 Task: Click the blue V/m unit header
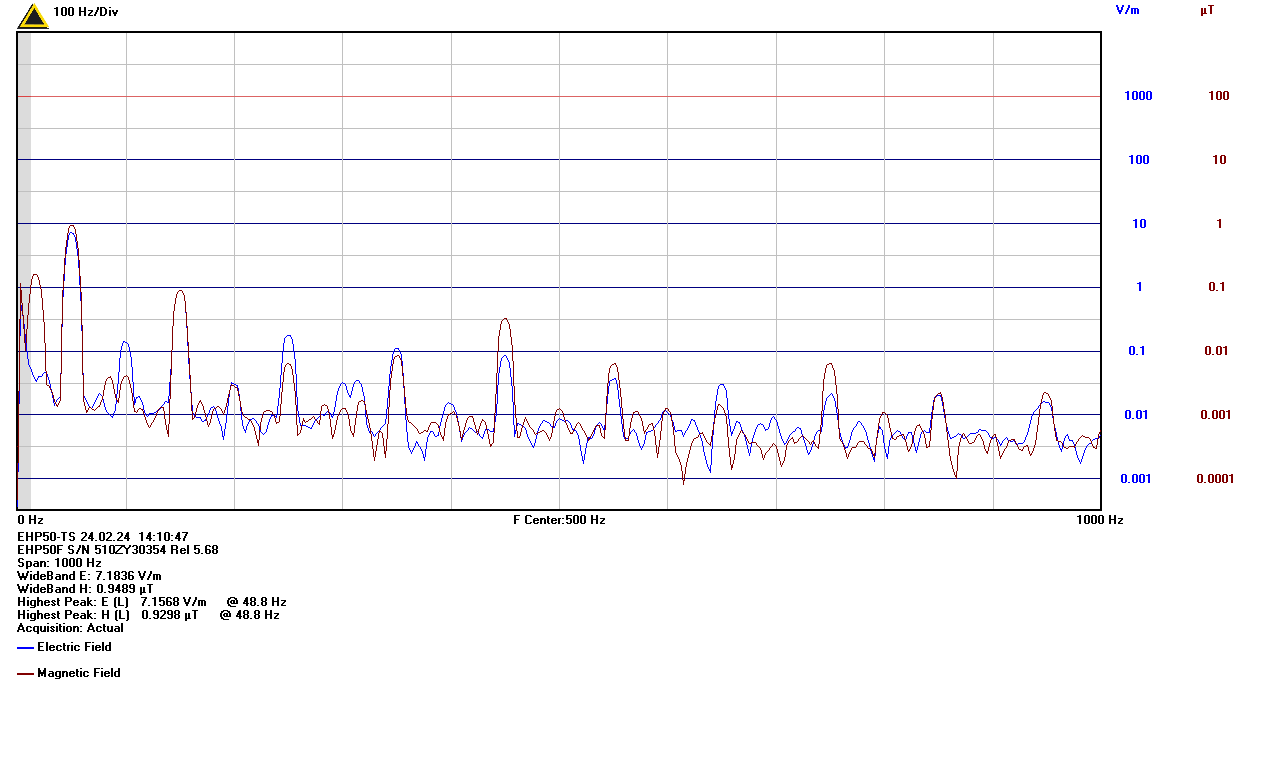1127,10
